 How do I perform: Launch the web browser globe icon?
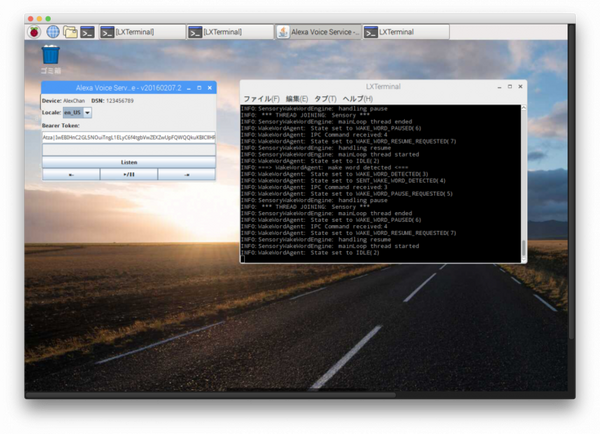[x=52, y=32]
